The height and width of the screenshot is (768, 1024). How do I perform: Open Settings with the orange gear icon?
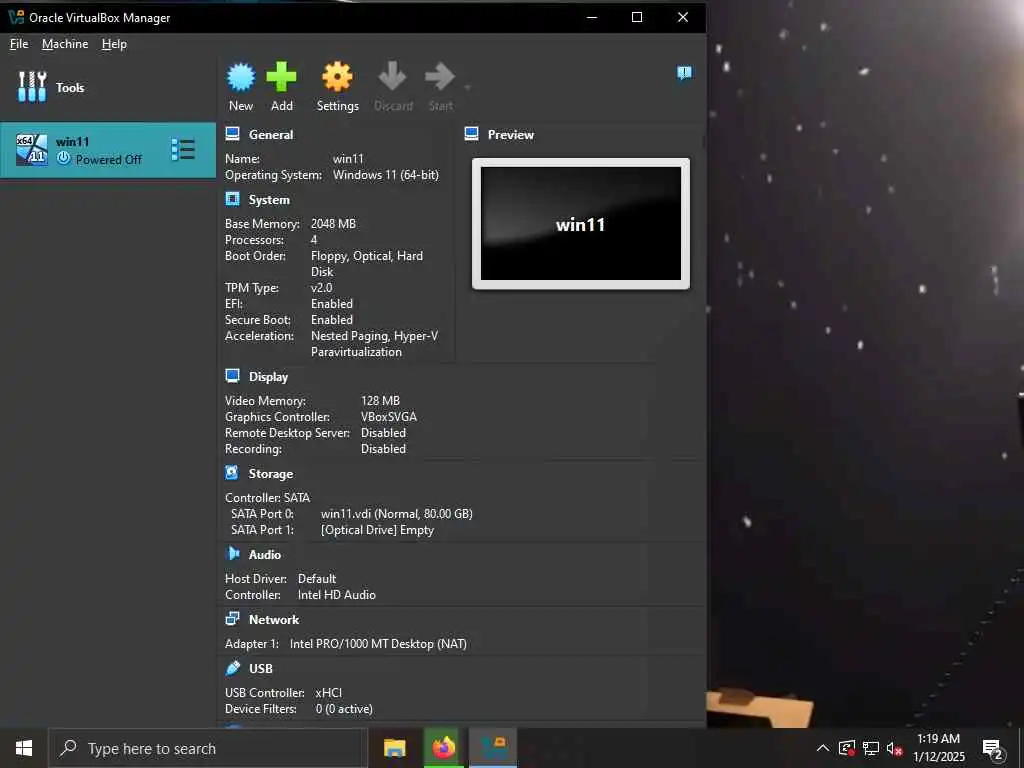click(337, 78)
